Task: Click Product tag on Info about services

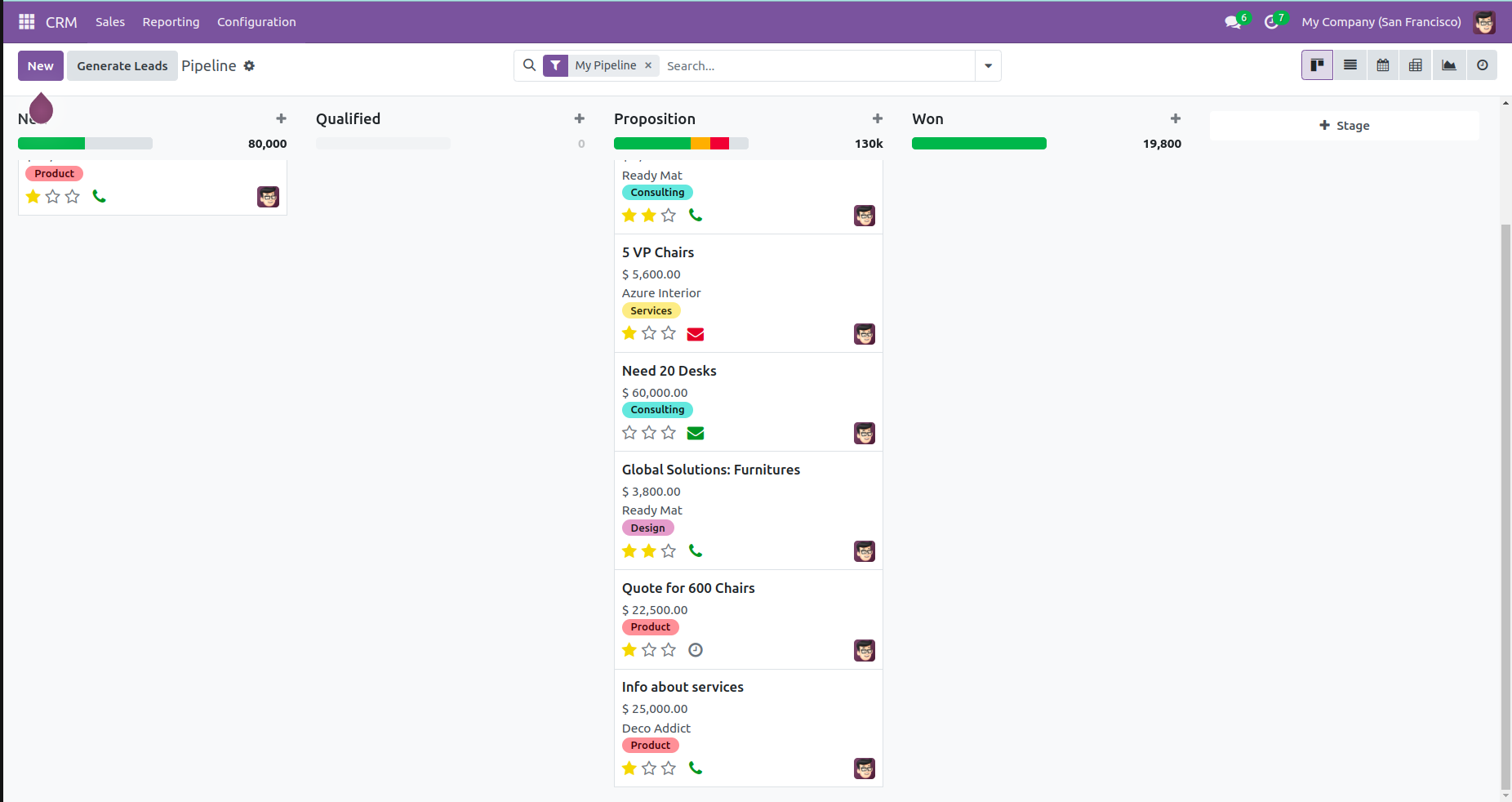Action: tap(651, 745)
